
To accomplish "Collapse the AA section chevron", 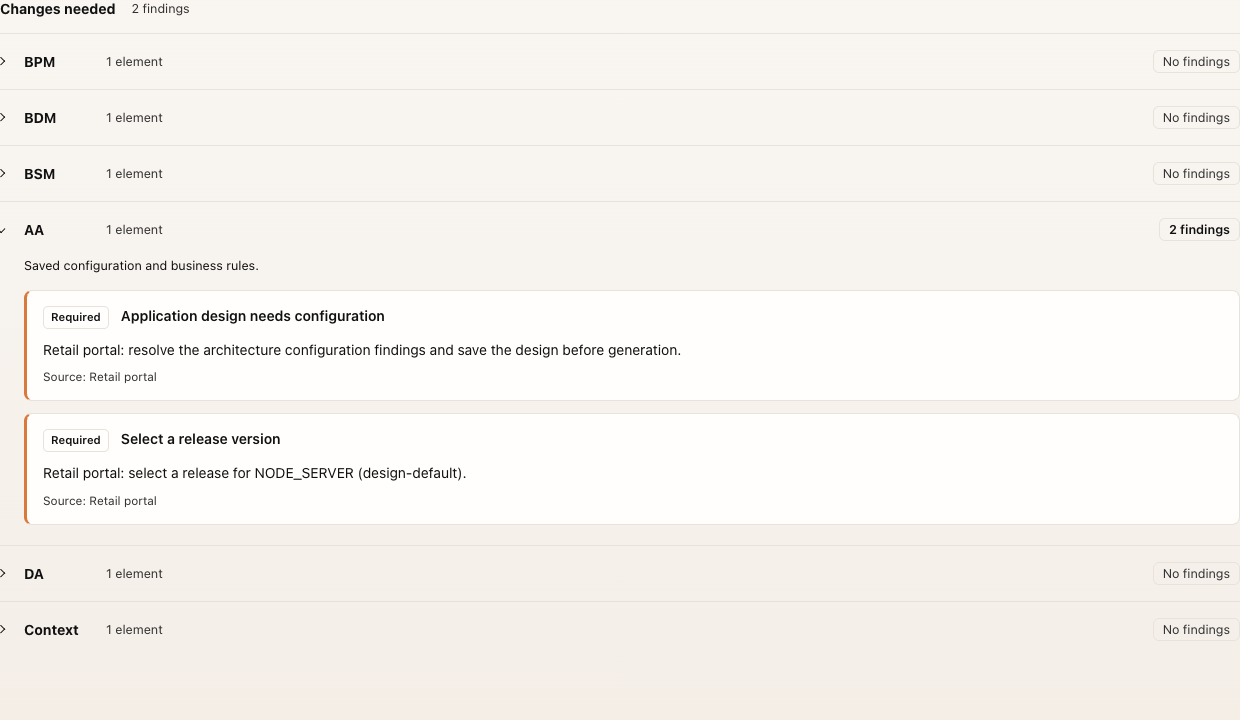I will (x=3, y=230).
